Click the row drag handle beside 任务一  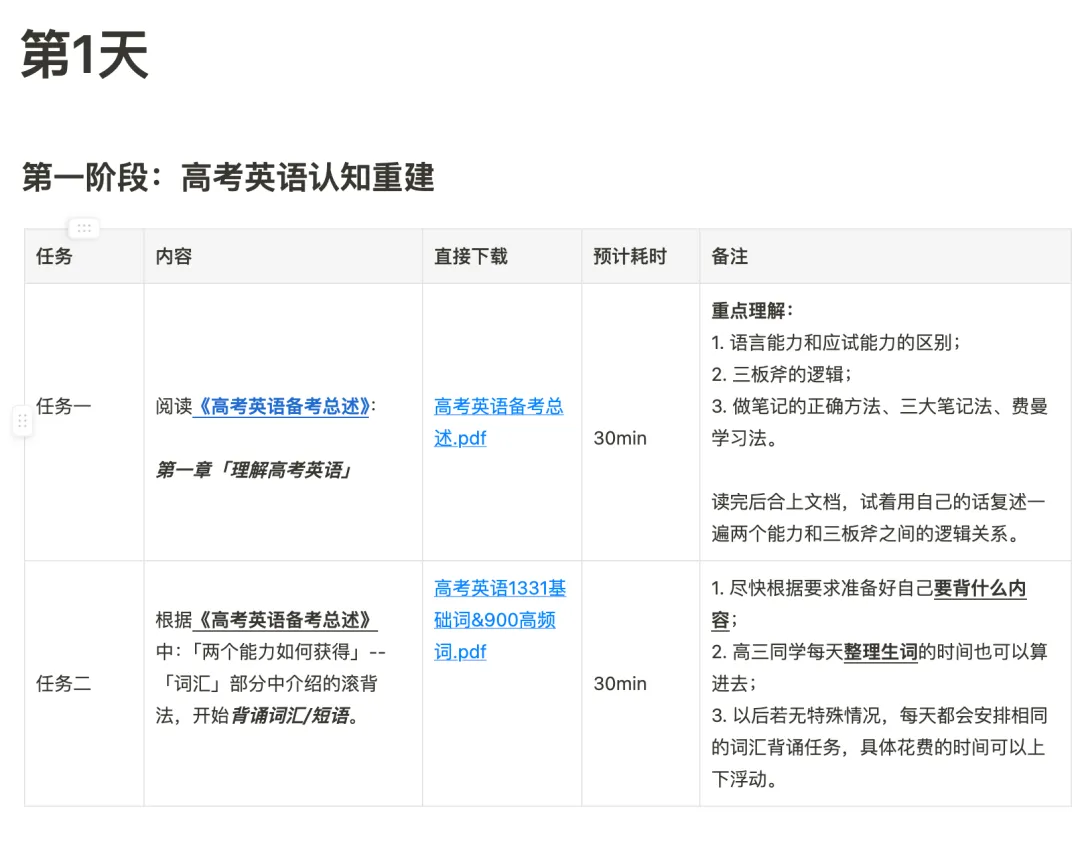click(x=22, y=421)
